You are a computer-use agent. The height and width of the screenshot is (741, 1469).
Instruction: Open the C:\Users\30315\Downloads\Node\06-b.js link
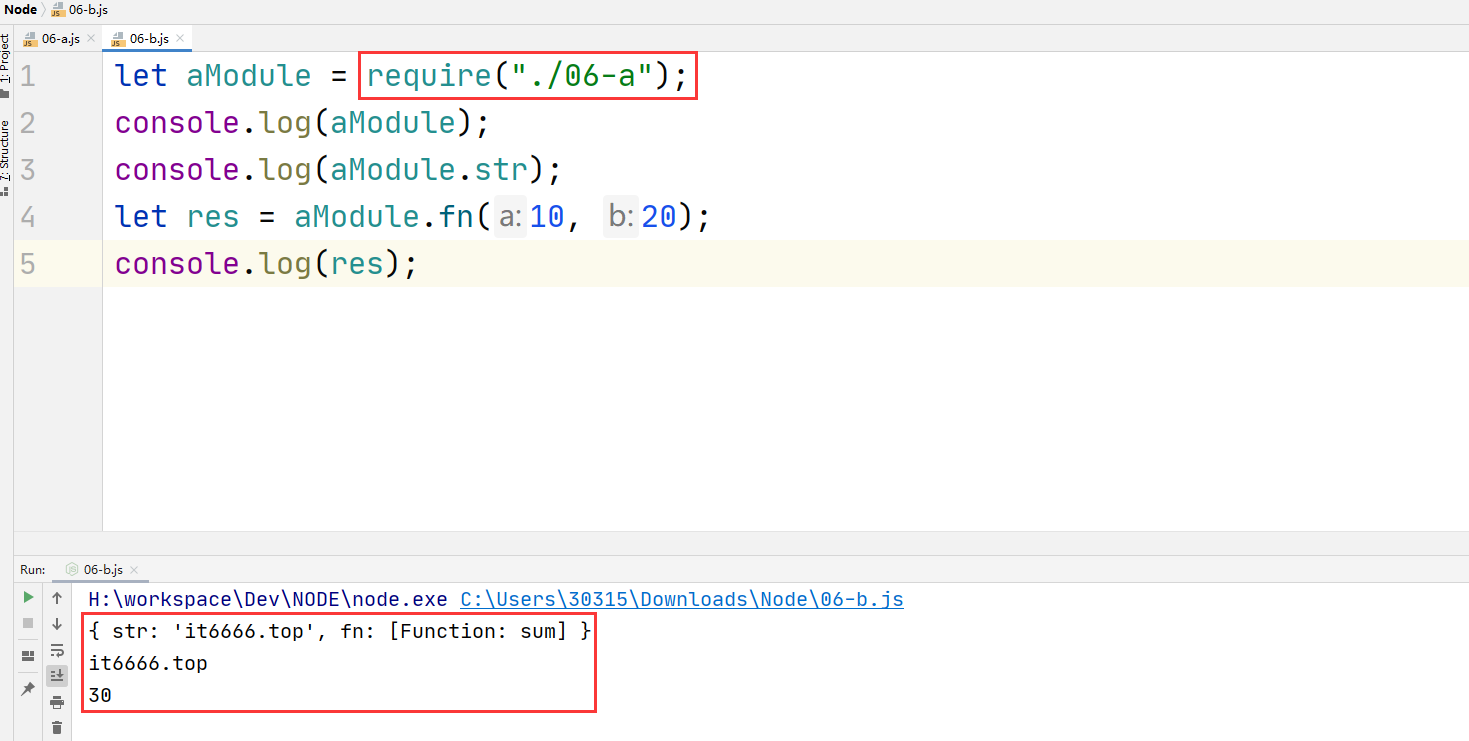(682, 599)
